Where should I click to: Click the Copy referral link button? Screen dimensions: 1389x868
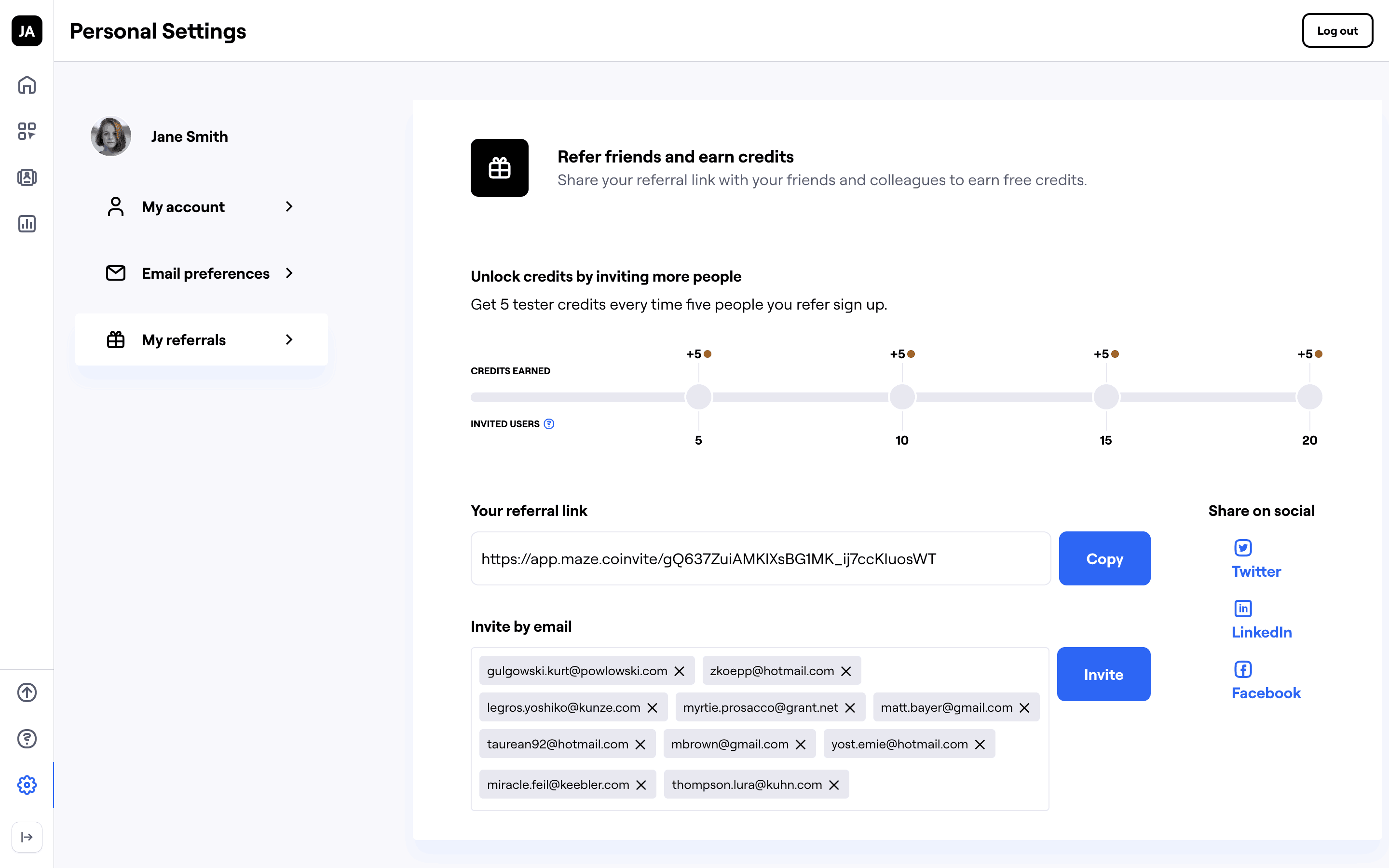[x=1104, y=558]
